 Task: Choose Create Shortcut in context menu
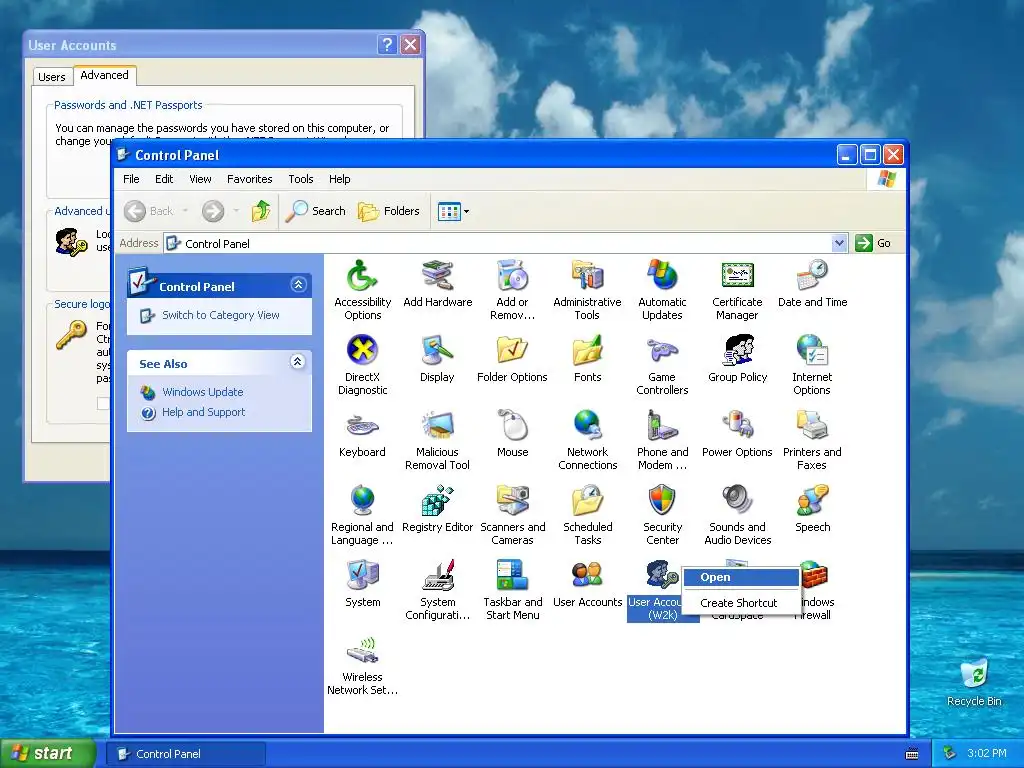coord(741,603)
